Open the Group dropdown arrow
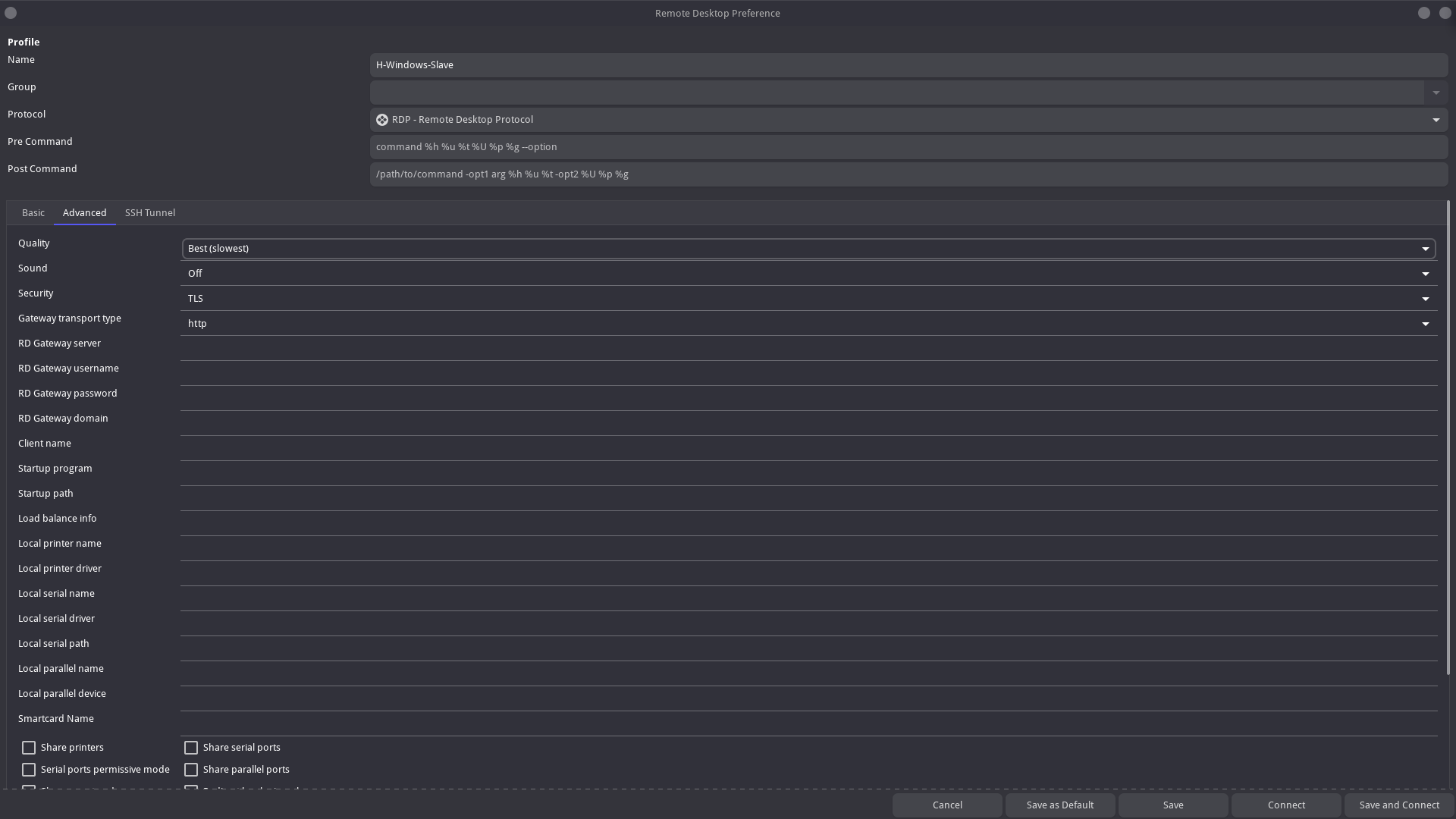The image size is (1456, 819). (1436, 93)
